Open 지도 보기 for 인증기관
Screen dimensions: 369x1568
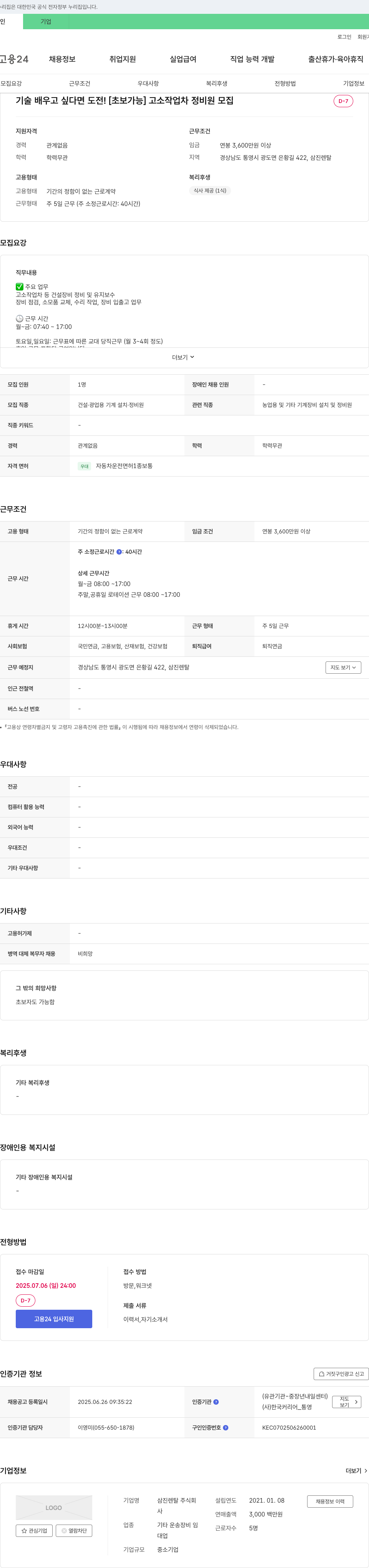(347, 1402)
